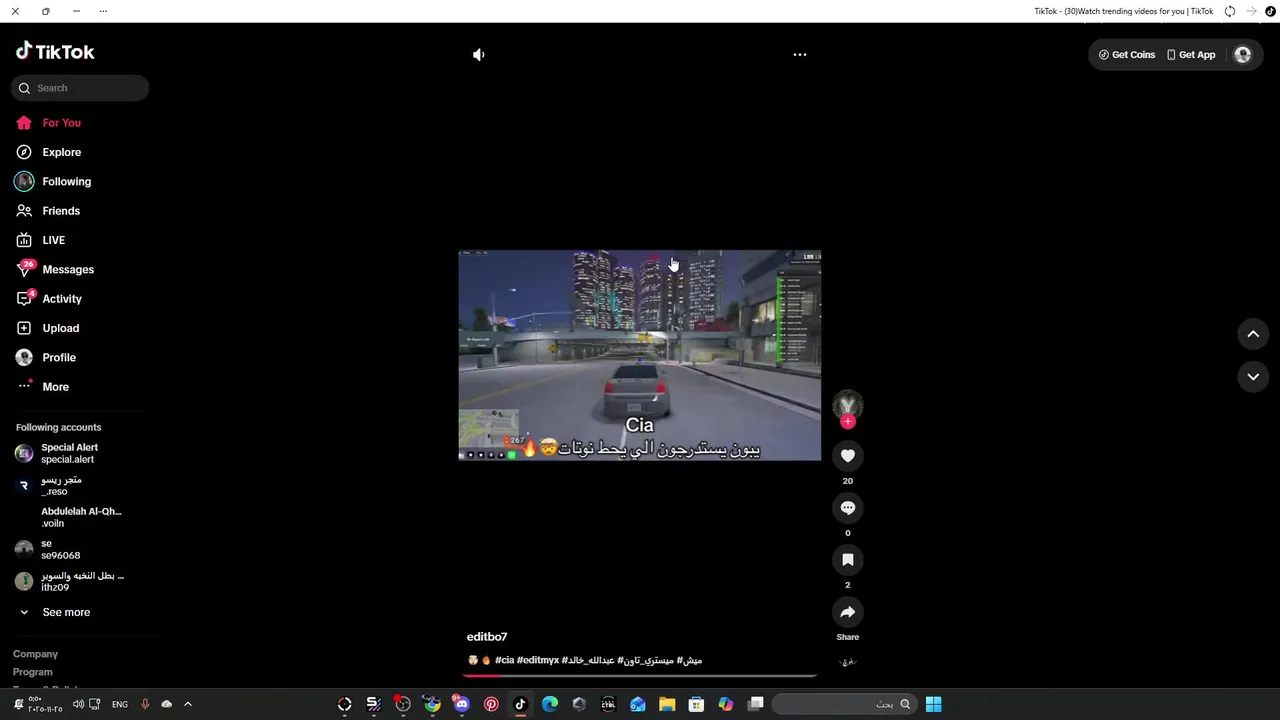The height and width of the screenshot is (720, 1280).
Task: Seek on the video progress bar
Action: point(640,675)
